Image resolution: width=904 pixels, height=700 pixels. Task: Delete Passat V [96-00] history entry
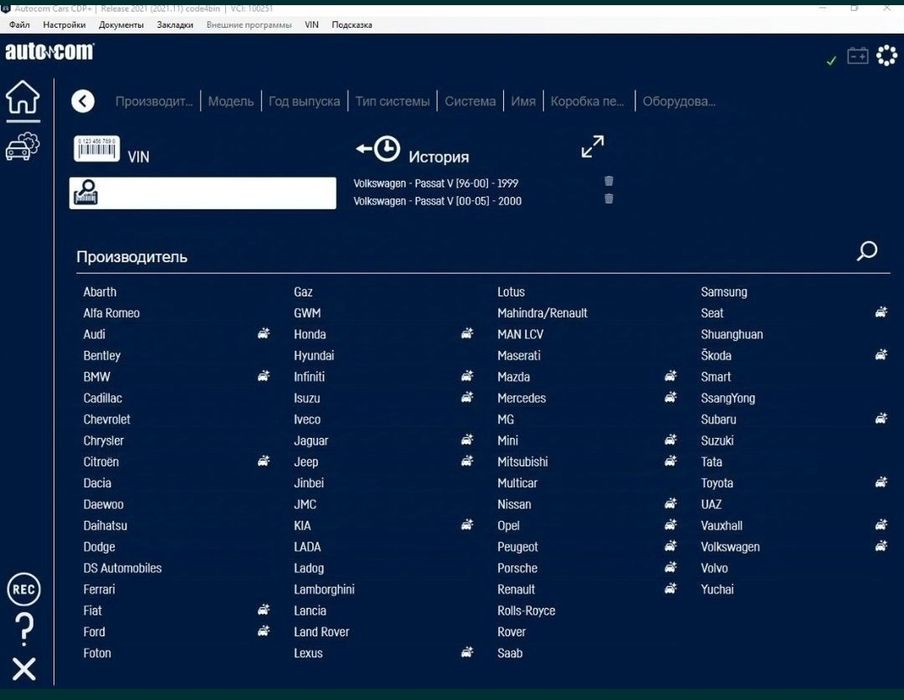[x=609, y=181]
